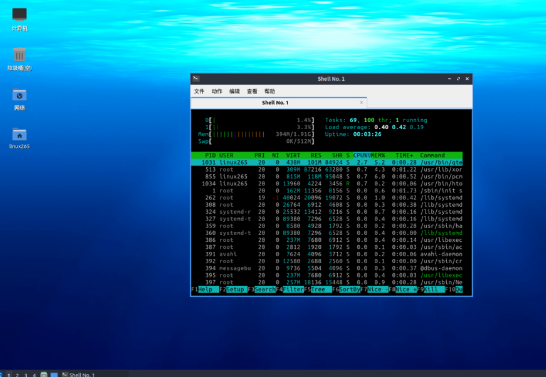
Task: Select process row PID 513
Action: [327, 170]
